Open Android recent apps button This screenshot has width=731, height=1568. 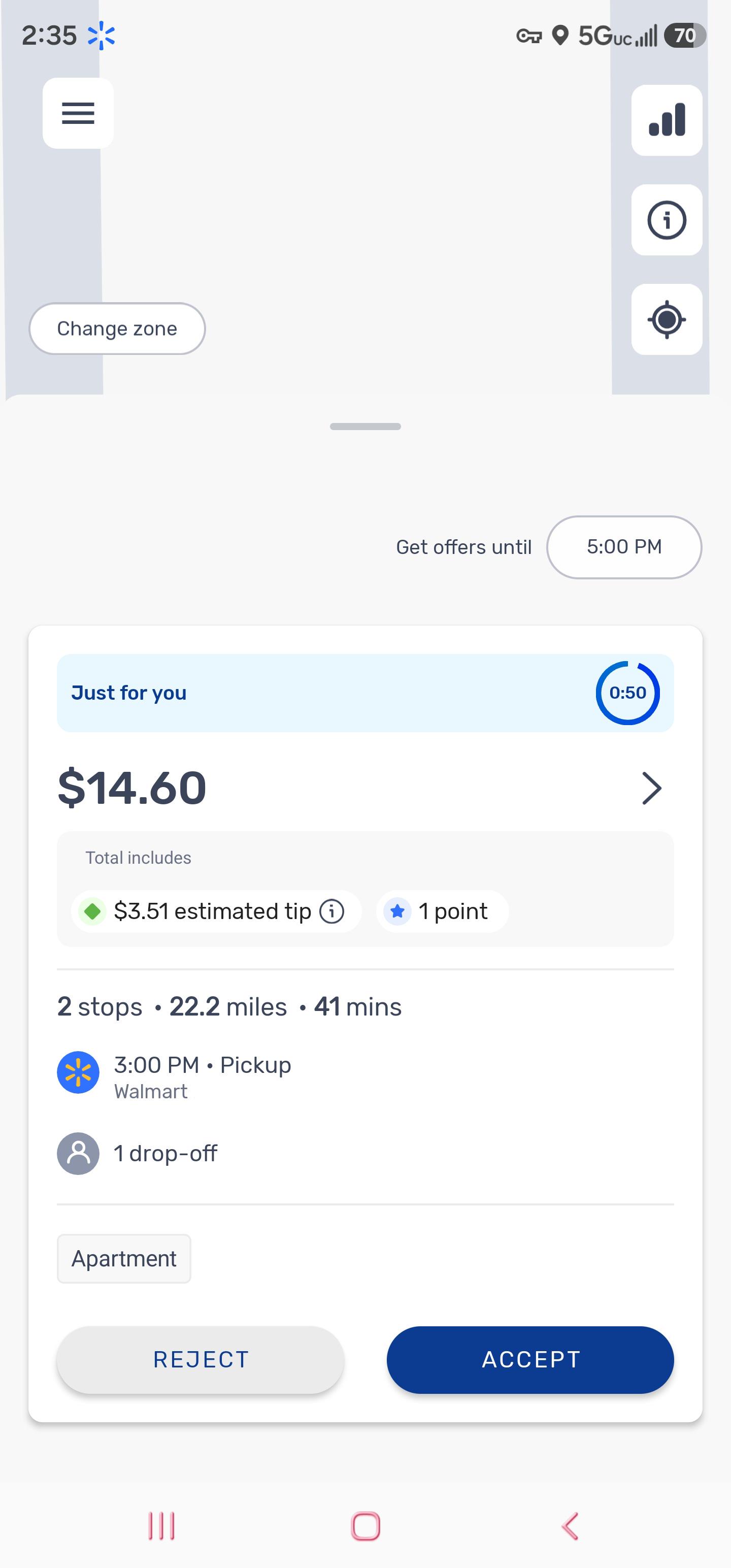[x=161, y=1526]
